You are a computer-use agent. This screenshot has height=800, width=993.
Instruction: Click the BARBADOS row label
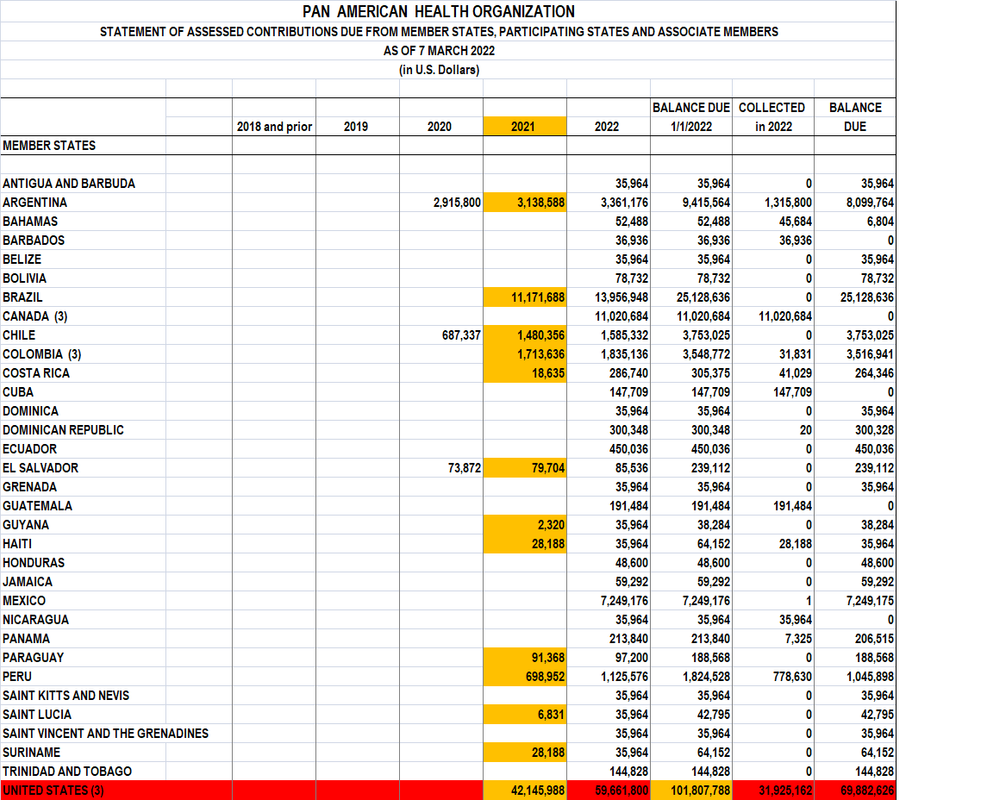click(34, 241)
